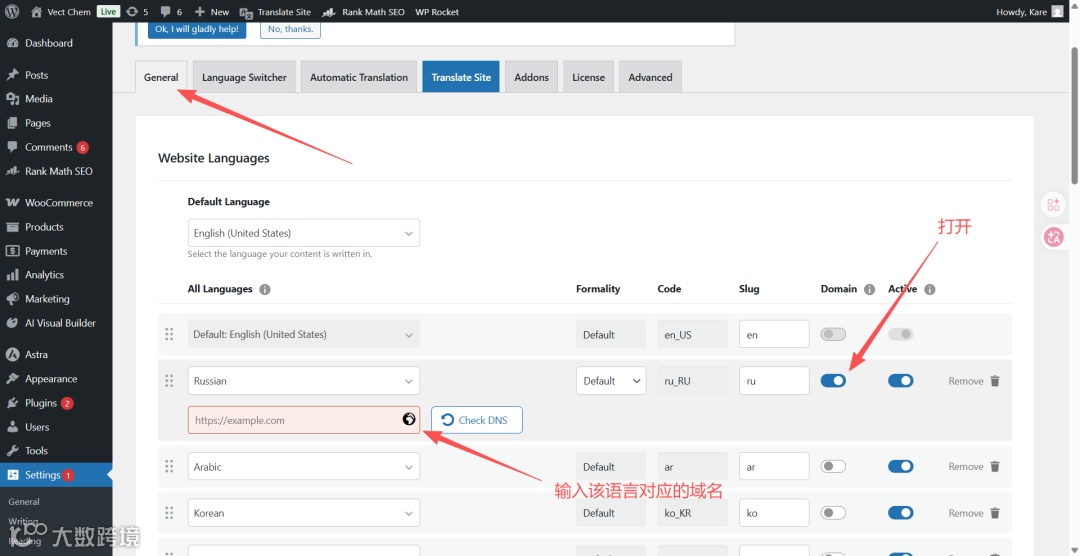The height and width of the screenshot is (556, 1080).
Task: Open the Posts pin icon in sidebar
Action: [12, 75]
